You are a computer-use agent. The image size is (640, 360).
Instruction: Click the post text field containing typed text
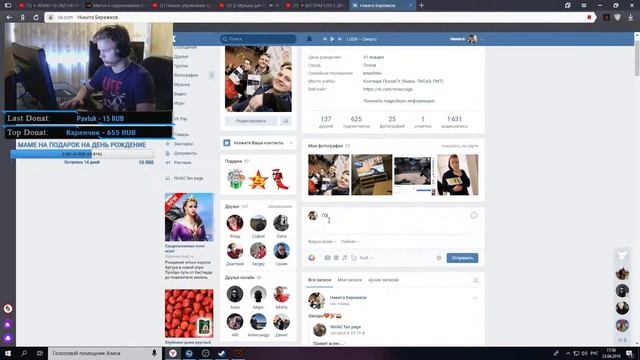click(394, 216)
